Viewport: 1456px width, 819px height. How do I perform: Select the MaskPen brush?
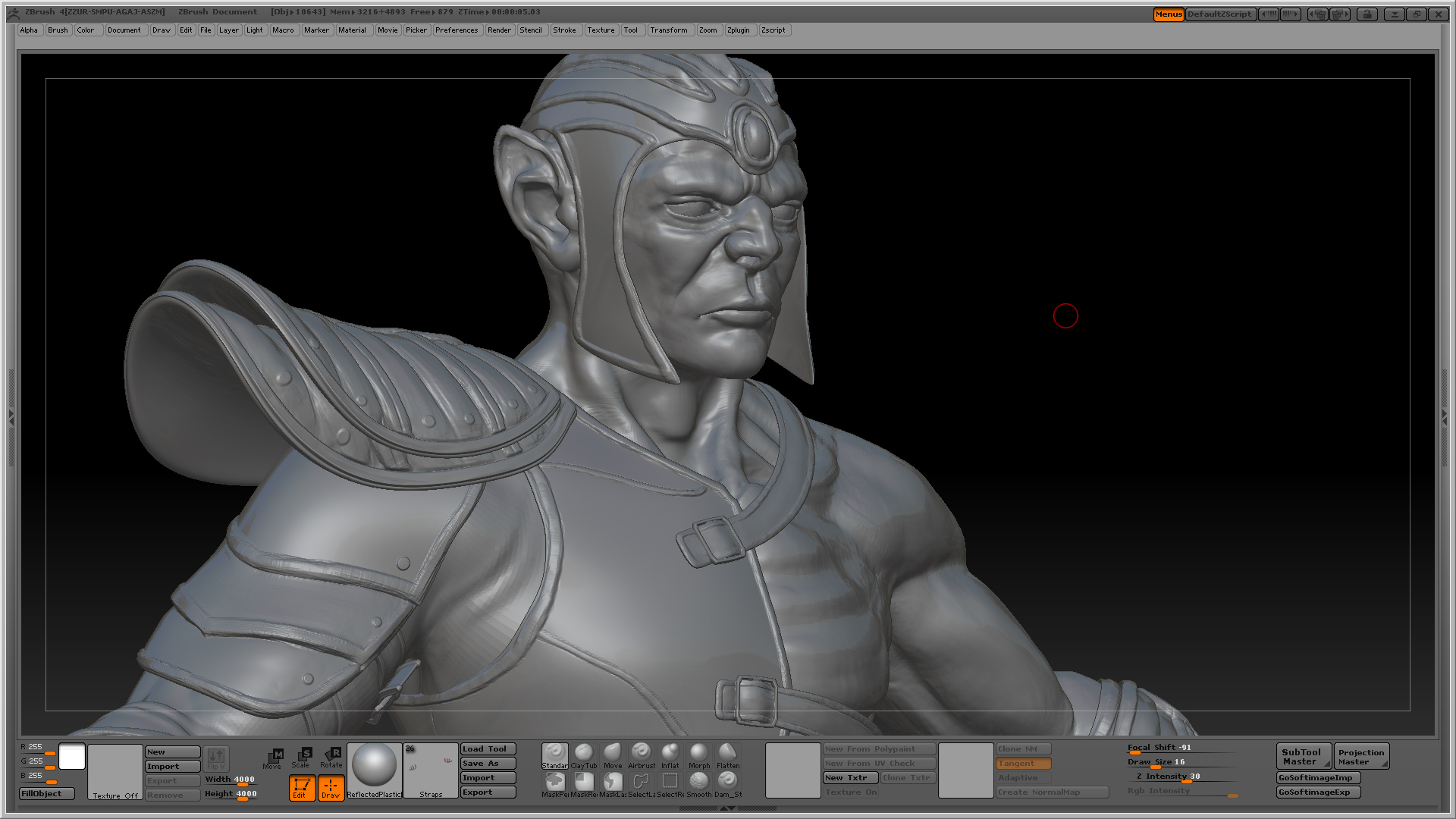(554, 785)
